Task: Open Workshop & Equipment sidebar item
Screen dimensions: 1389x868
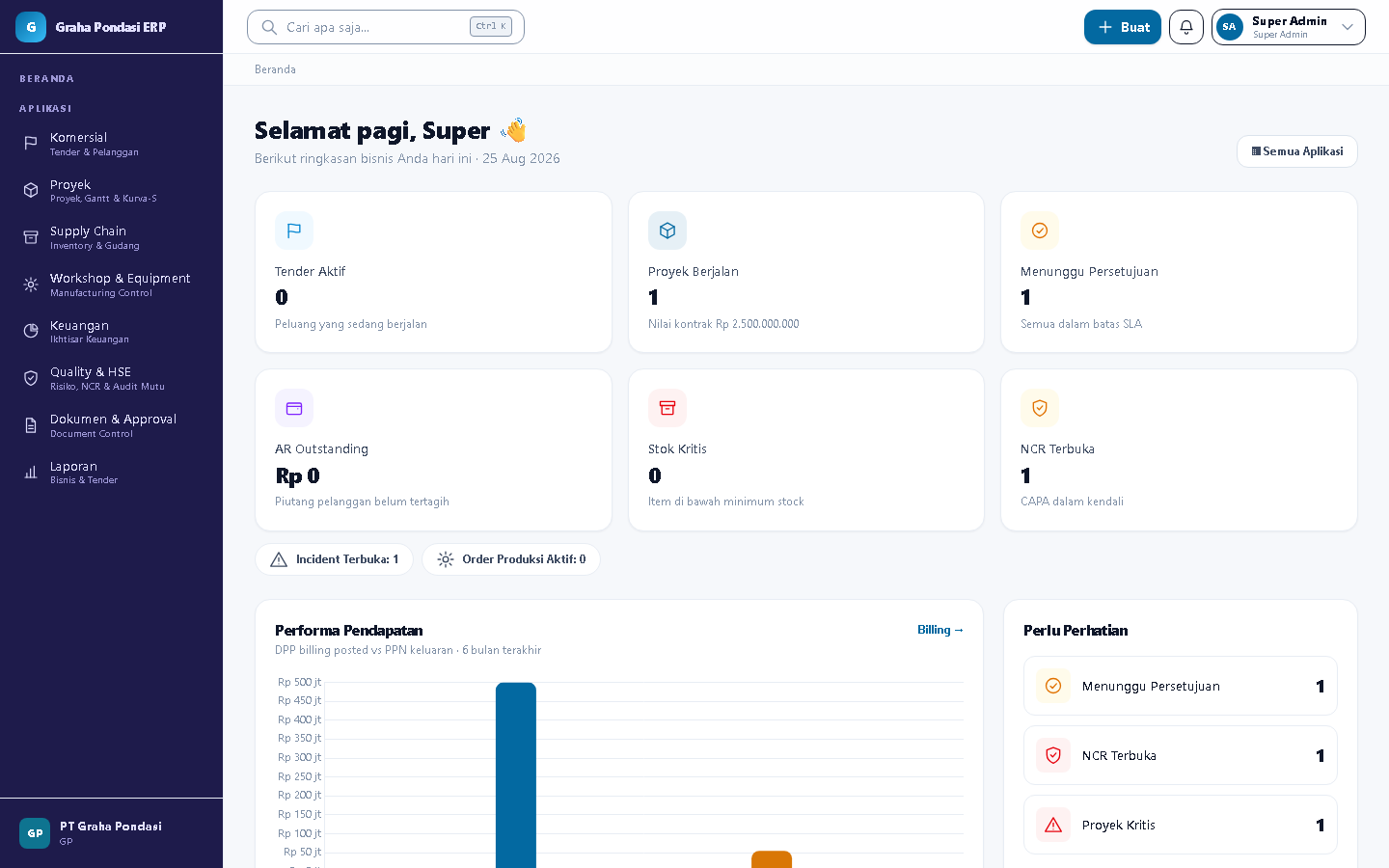Action: (x=111, y=285)
